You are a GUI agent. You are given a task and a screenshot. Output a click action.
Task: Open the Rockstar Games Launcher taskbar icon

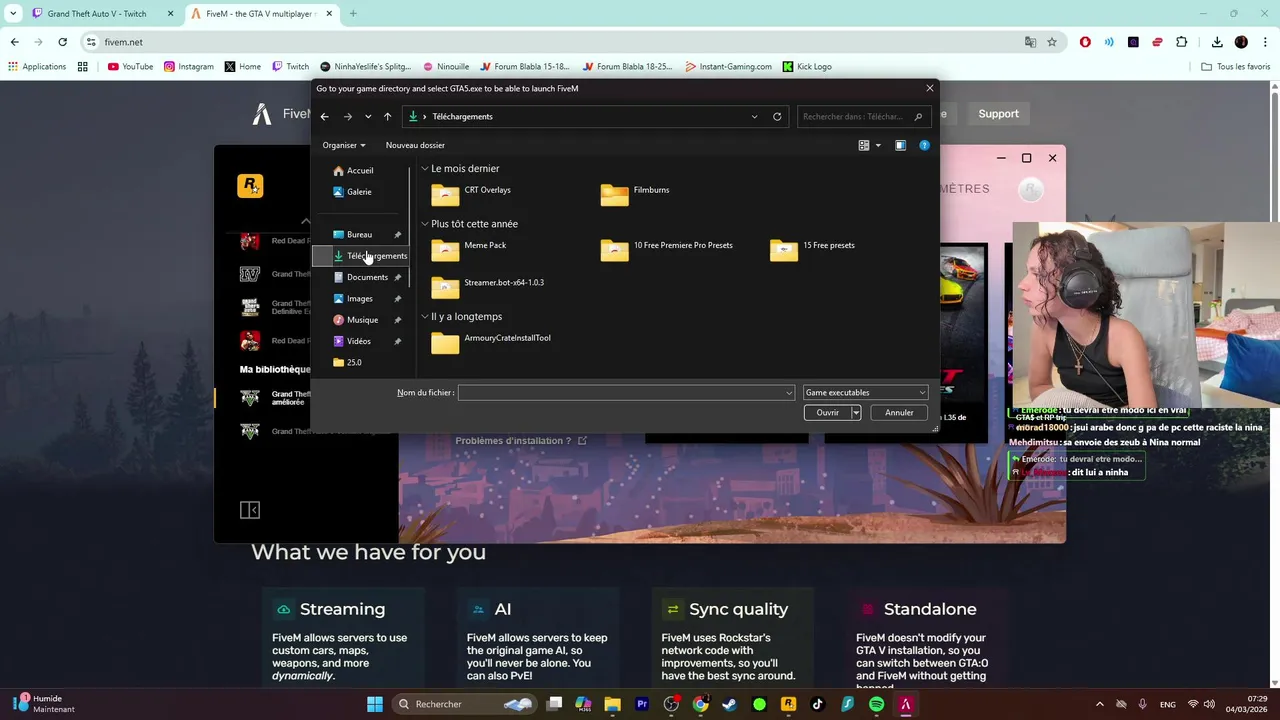click(x=788, y=704)
